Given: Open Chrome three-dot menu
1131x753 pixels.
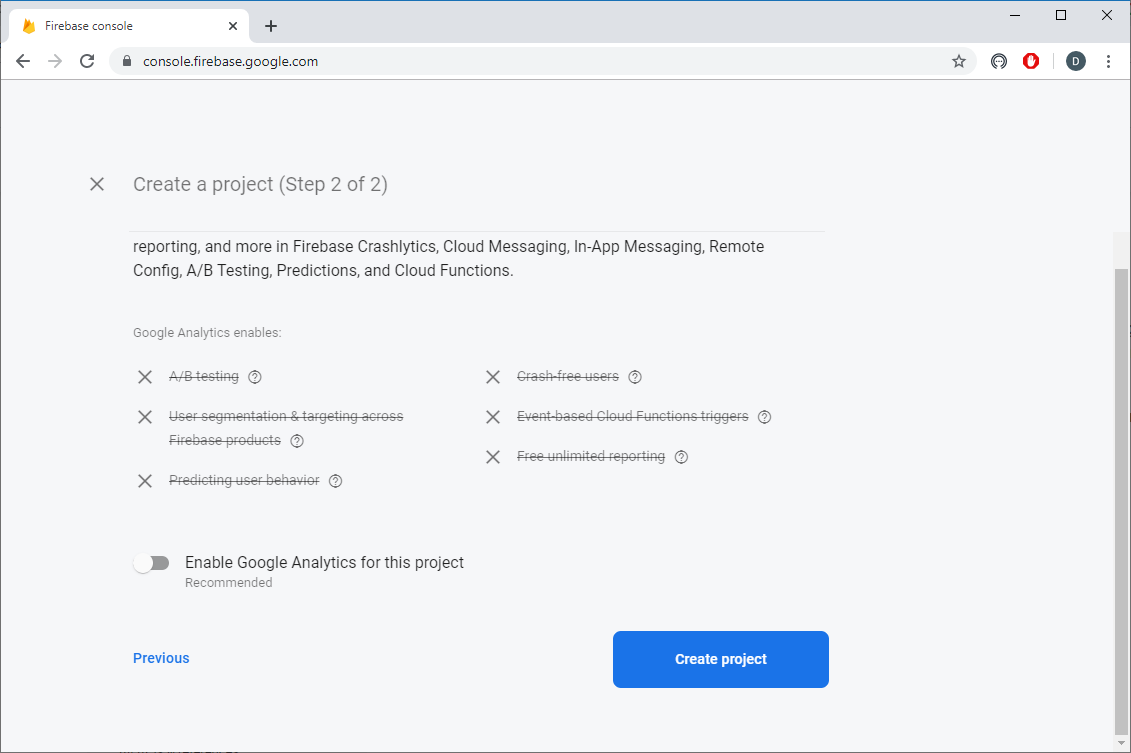Looking at the screenshot, I should click(1108, 61).
